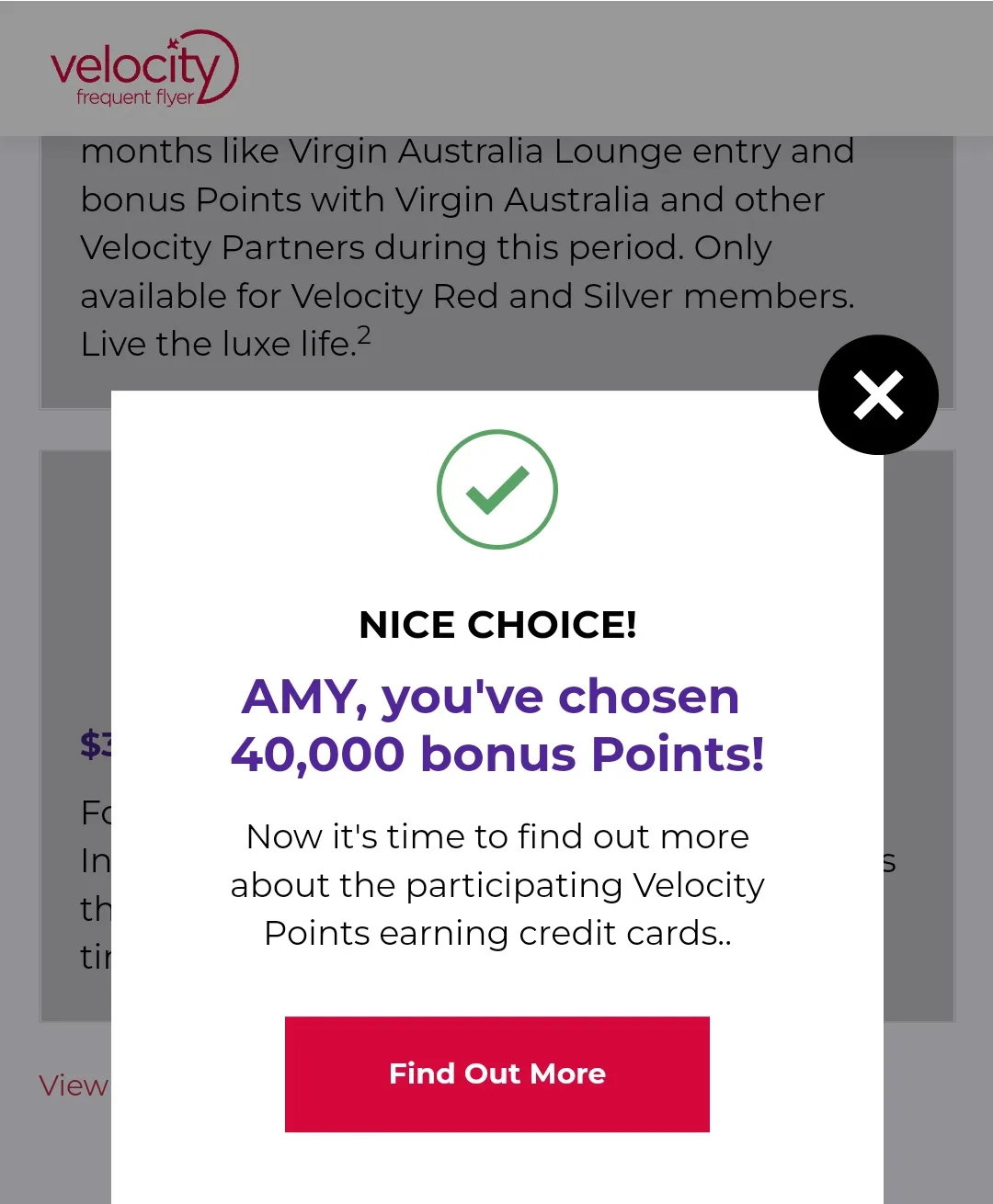
Task: Click the cut-off "Fo" text behind popup
Action: (95, 812)
